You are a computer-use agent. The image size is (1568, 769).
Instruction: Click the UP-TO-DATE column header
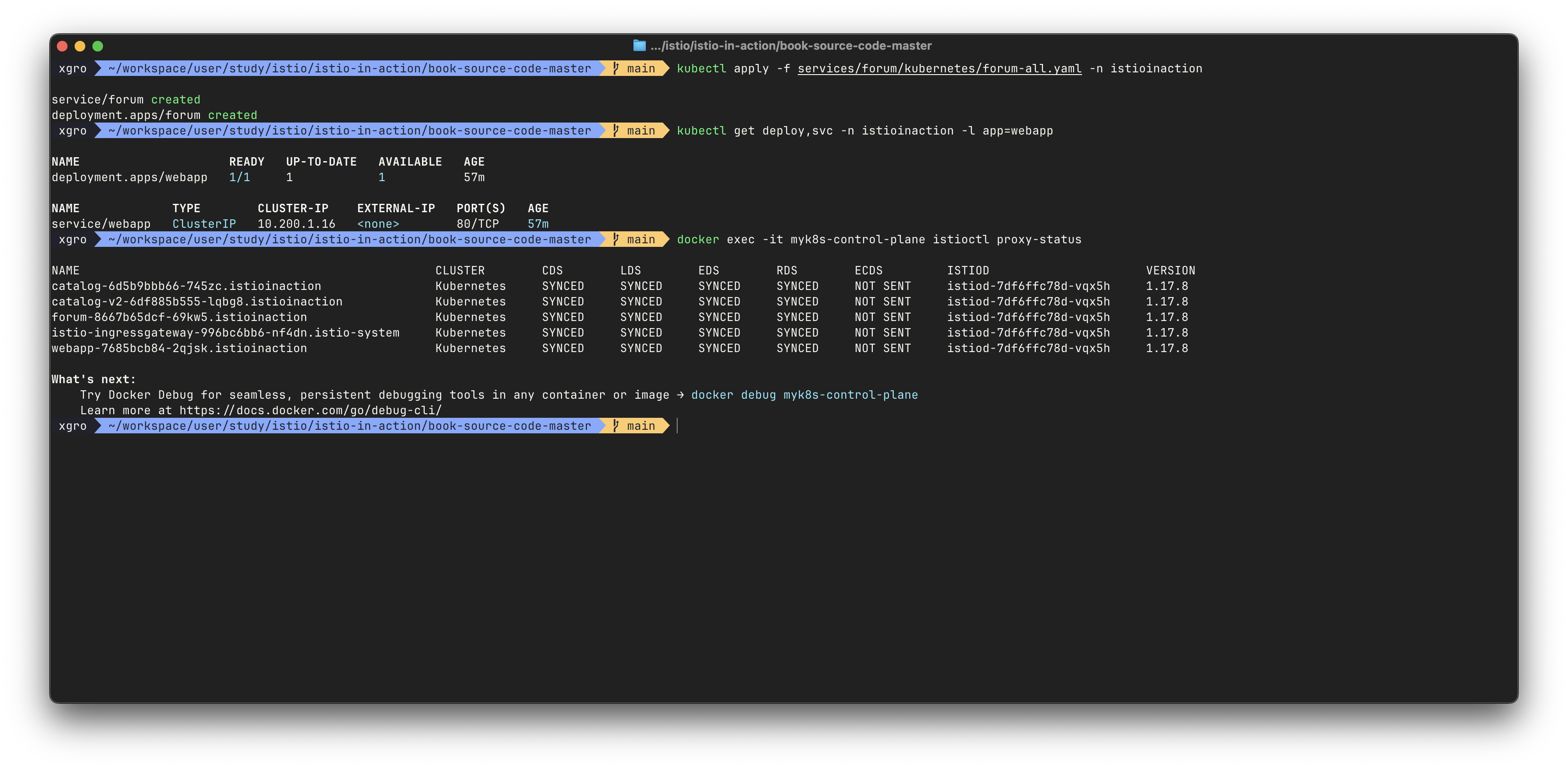322,162
